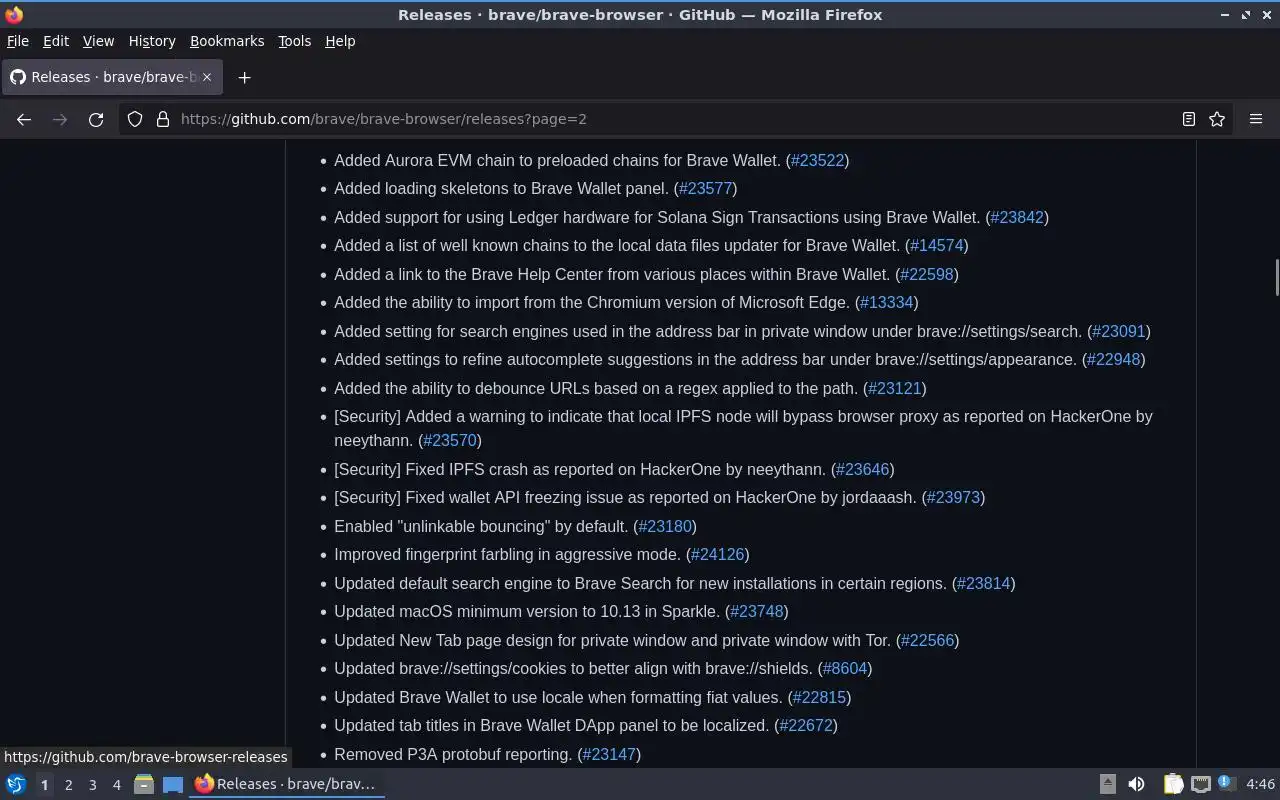Click the page vertical scrollbar thumb
This screenshot has height=800, width=1280.
point(1276,277)
